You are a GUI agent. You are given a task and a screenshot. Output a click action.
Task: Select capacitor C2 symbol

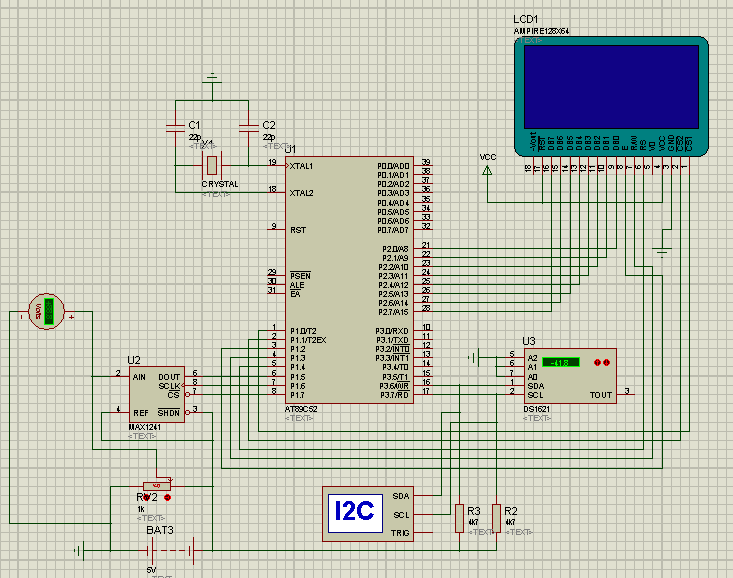[248, 128]
